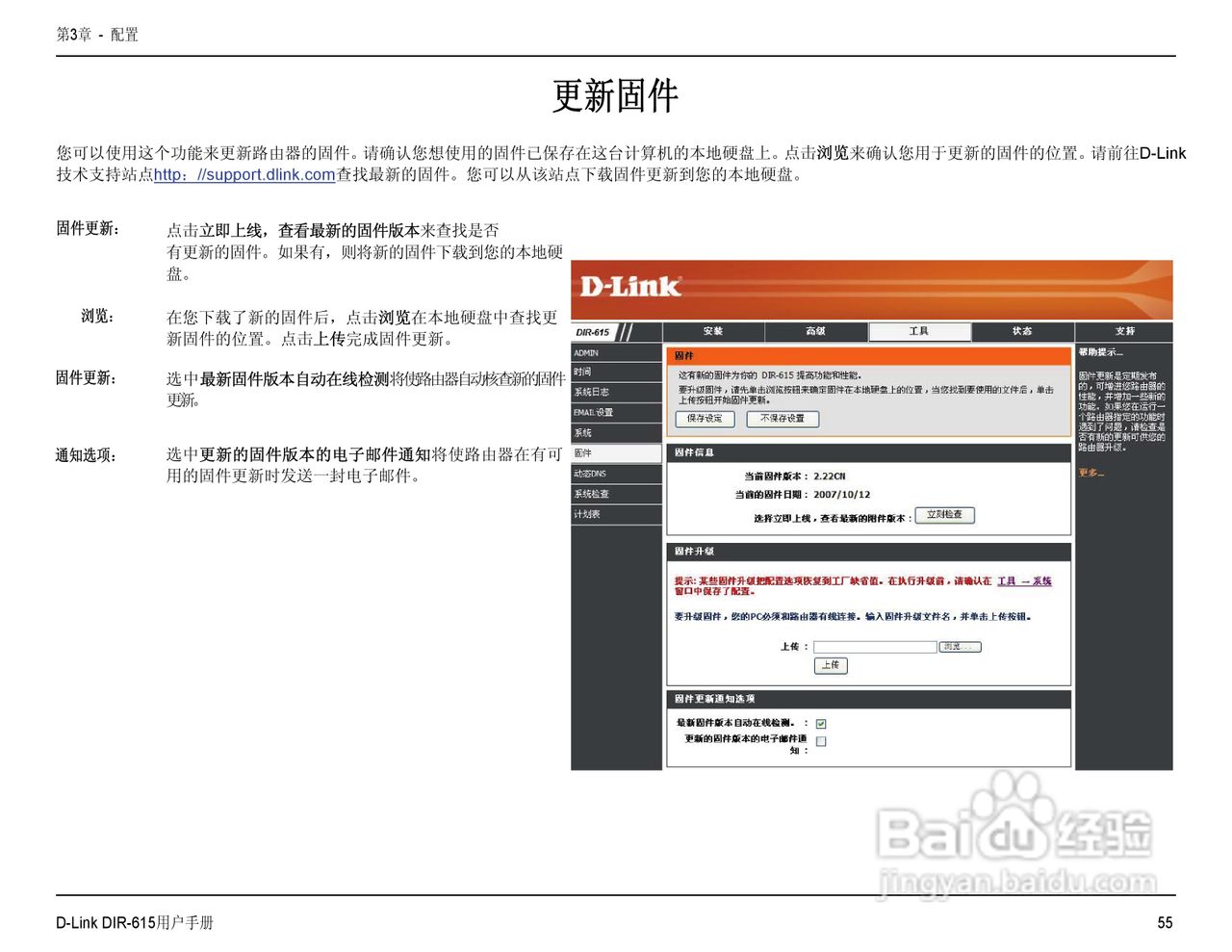
Task: Click the D-Link logo in the router banner
Action: tap(630, 286)
